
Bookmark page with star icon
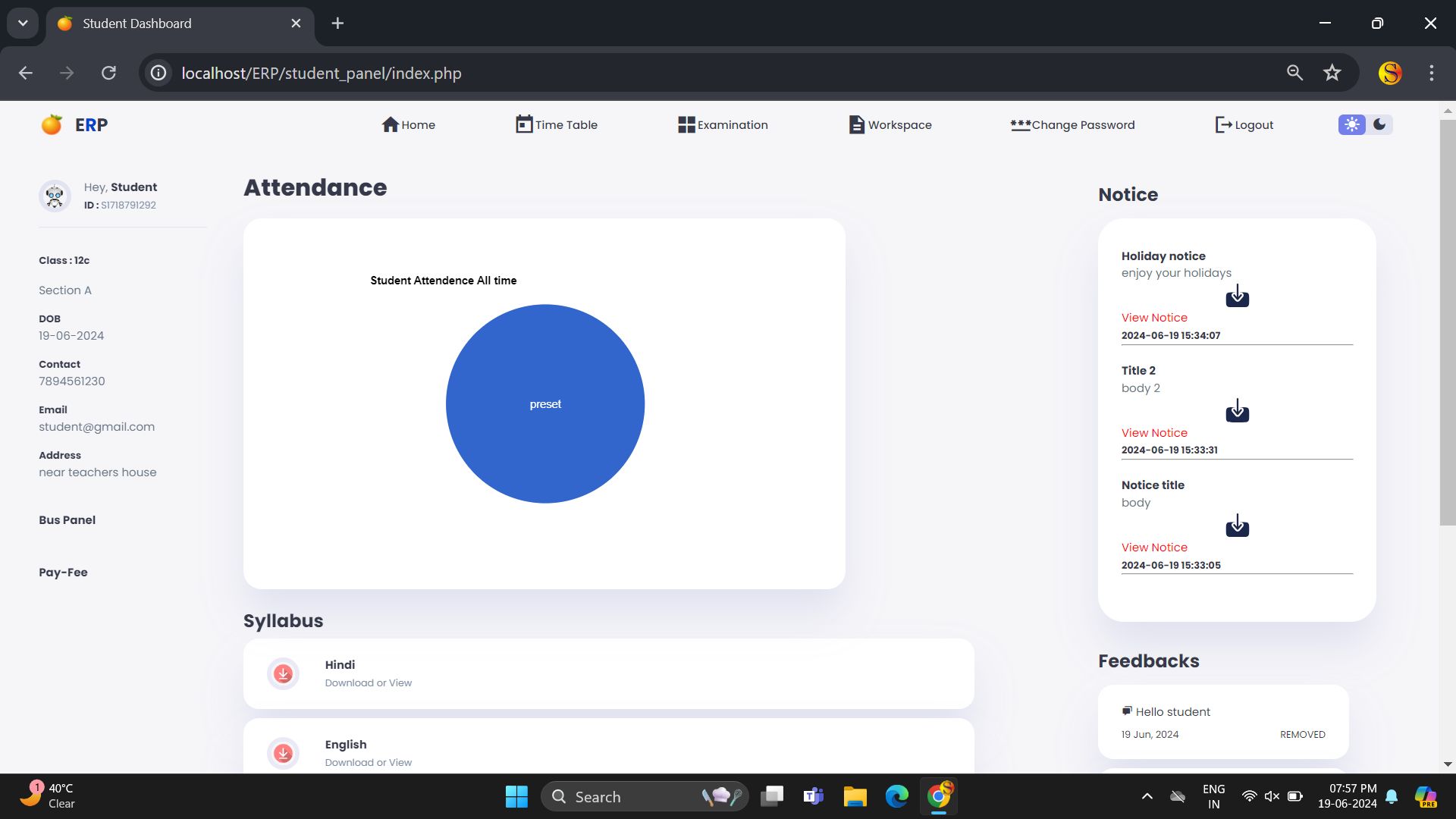tap(1332, 73)
